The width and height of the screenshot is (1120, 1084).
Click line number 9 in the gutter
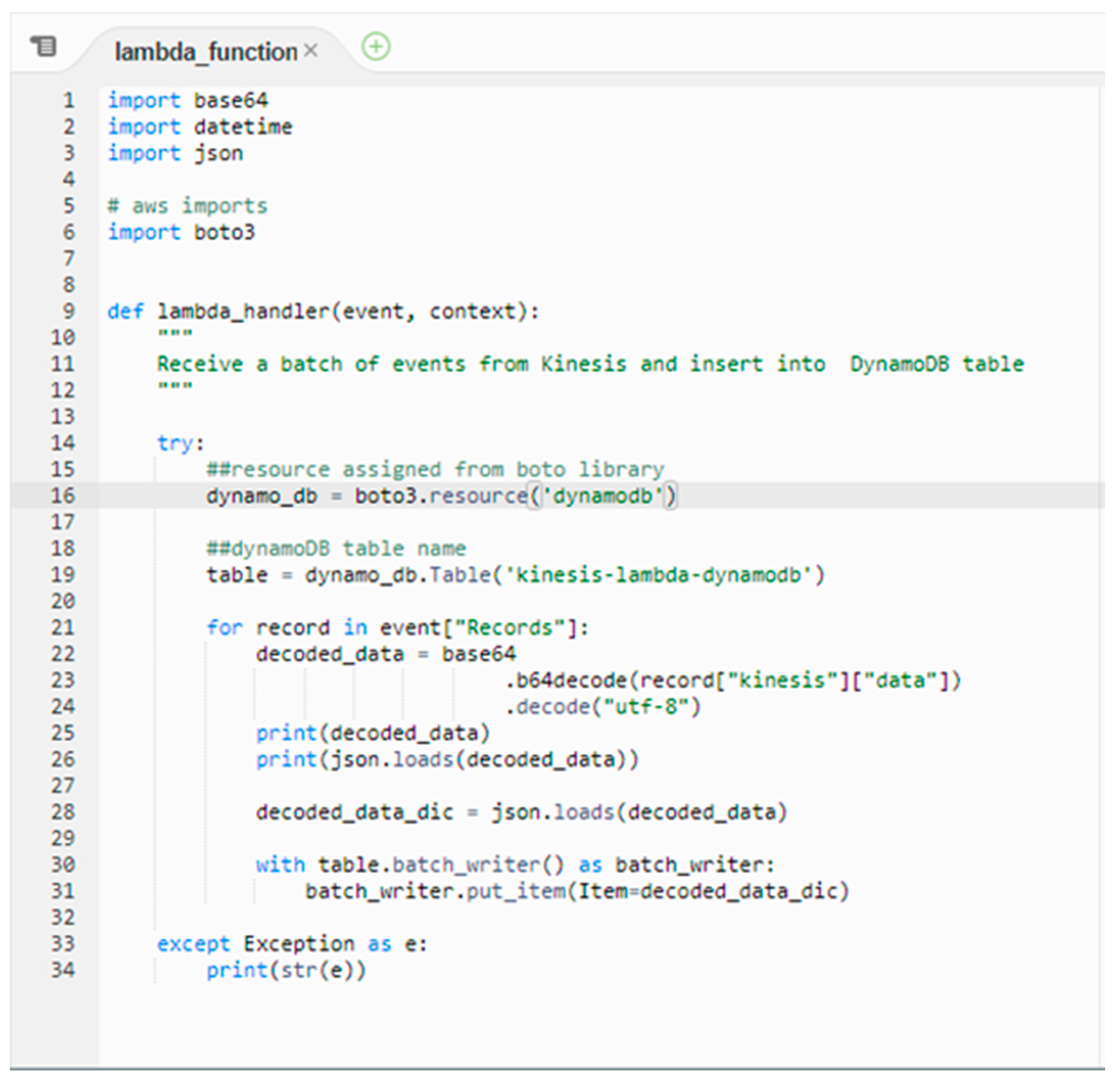68,312
